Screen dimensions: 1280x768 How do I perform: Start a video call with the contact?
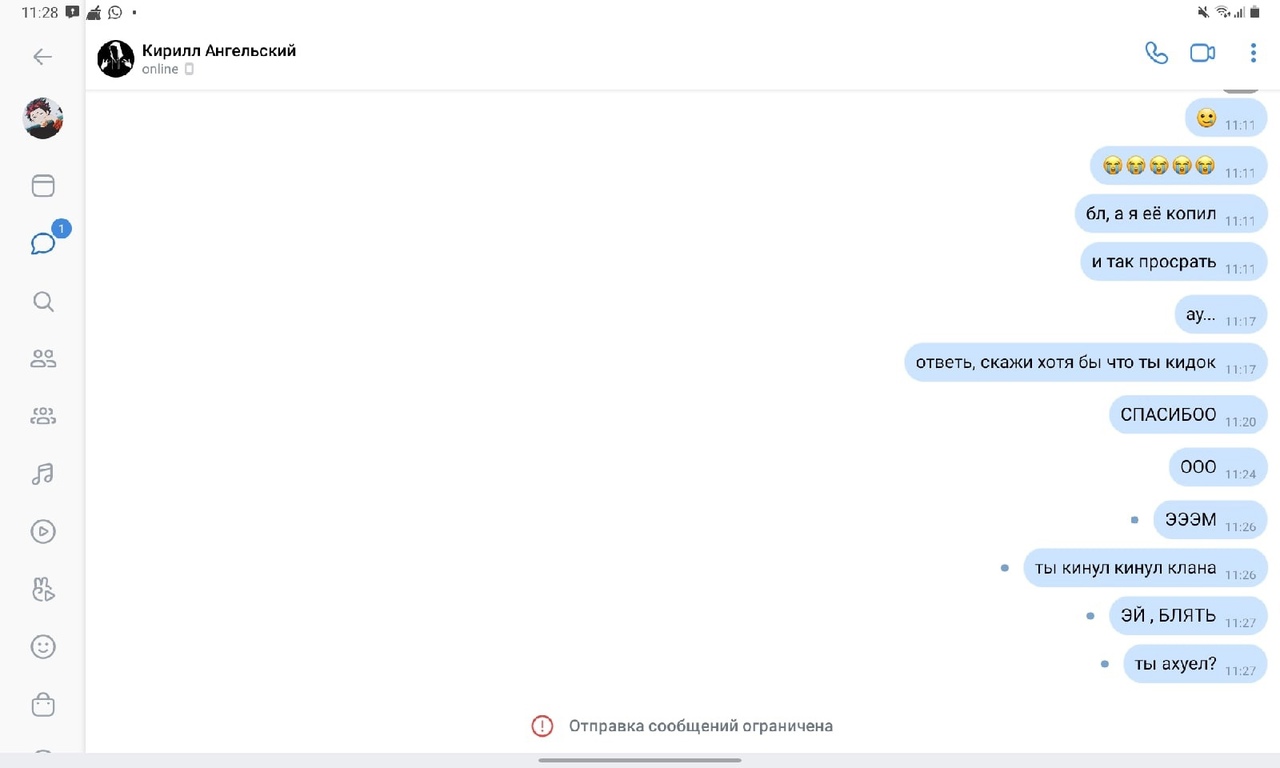1202,54
